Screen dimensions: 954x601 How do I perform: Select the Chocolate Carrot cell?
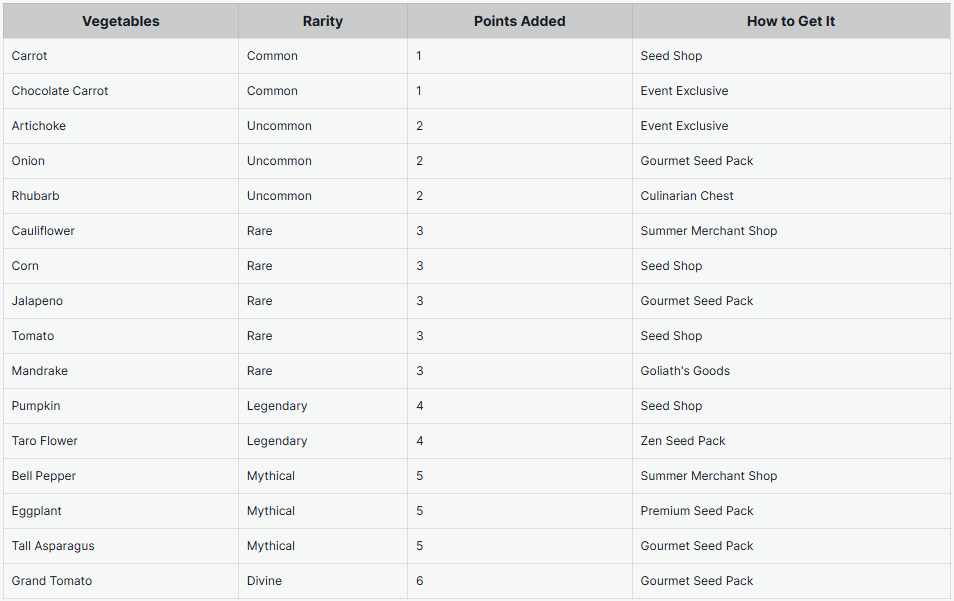[x=60, y=91]
